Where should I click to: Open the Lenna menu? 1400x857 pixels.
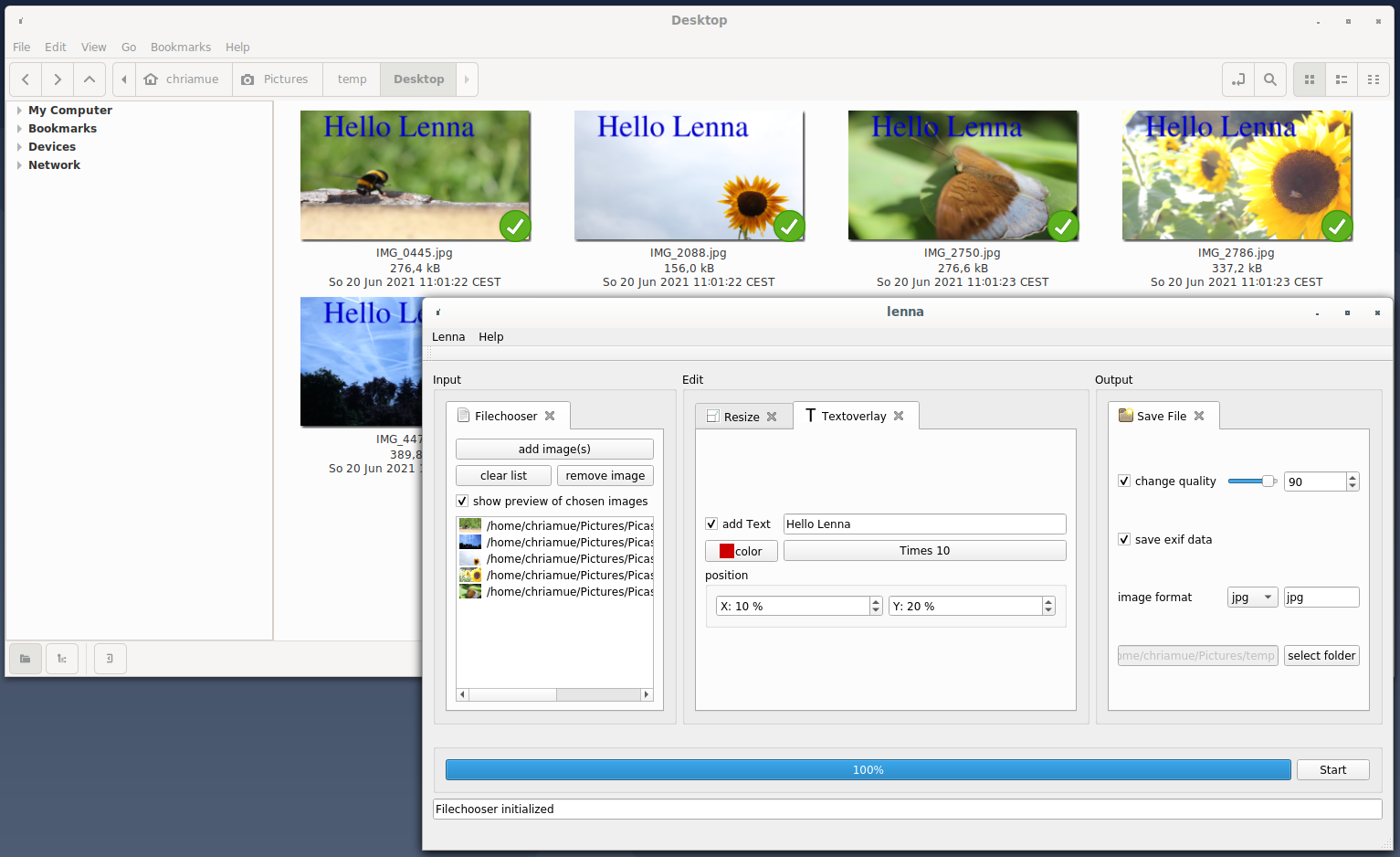(x=448, y=336)
